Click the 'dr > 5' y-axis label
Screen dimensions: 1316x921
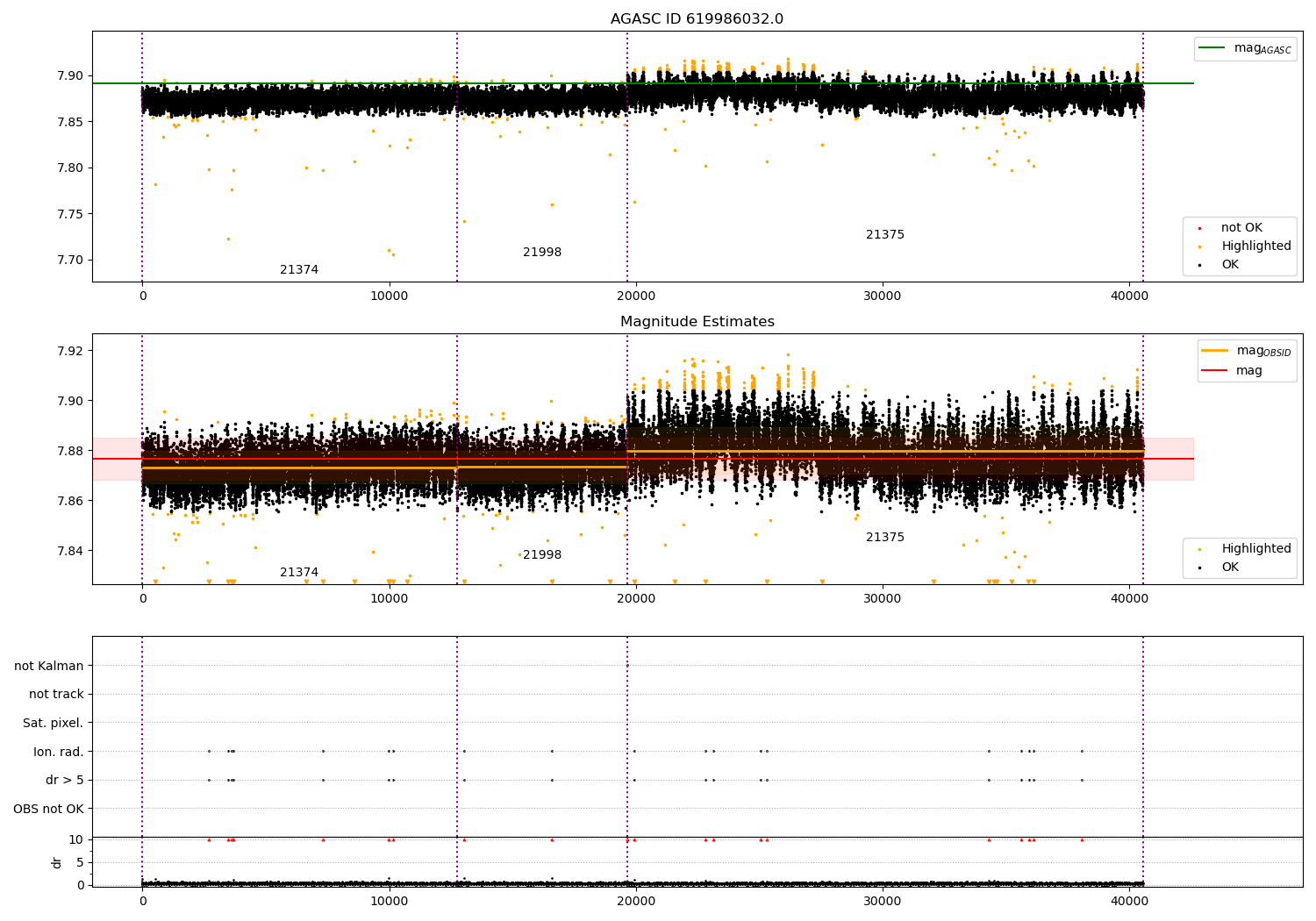pos(64,781)
